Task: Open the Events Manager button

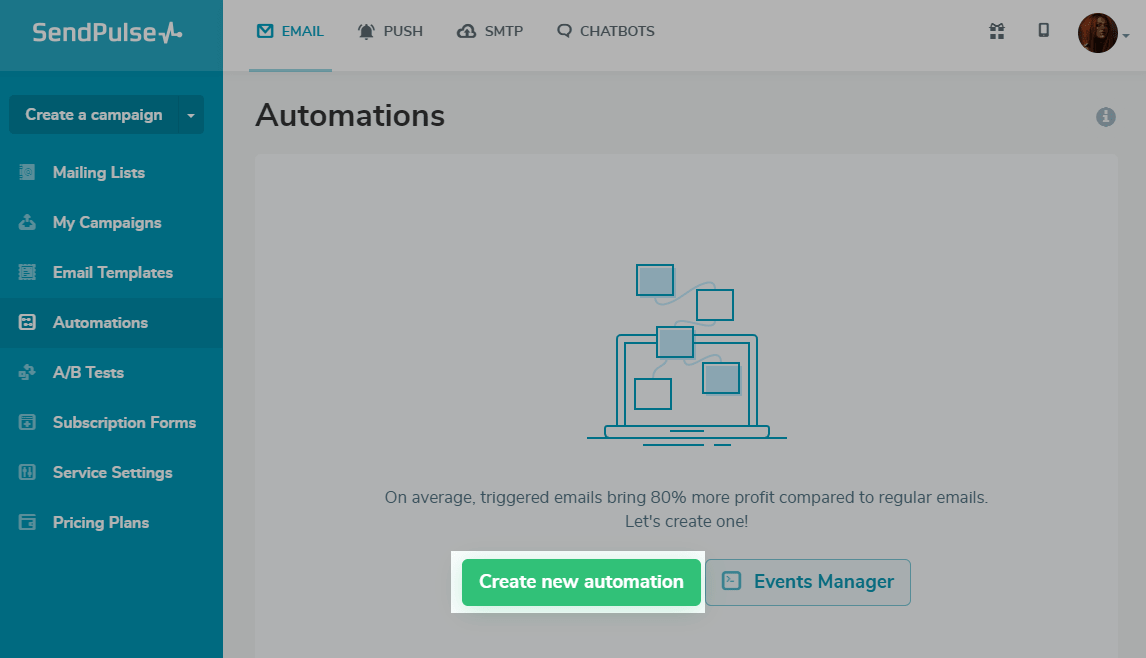Action: [808, 582]
